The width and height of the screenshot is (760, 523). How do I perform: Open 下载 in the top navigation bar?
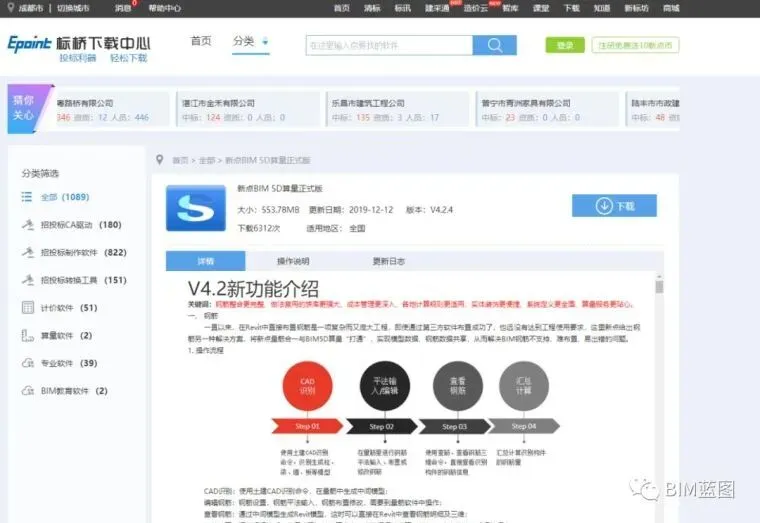click(571, 8)
